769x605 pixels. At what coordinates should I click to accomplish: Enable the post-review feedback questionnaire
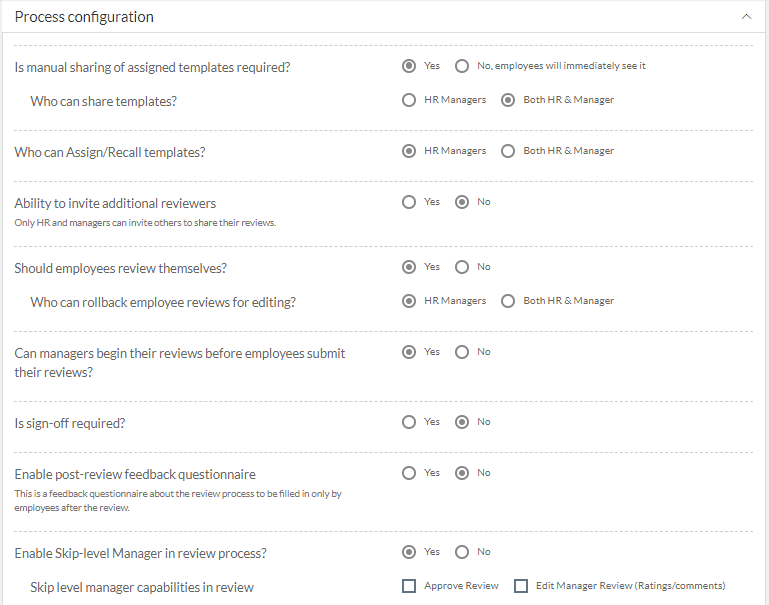(409, 473)
